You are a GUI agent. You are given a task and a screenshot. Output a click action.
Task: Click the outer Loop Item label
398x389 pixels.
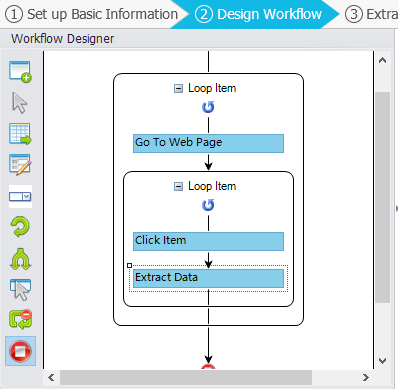[212, 88]
